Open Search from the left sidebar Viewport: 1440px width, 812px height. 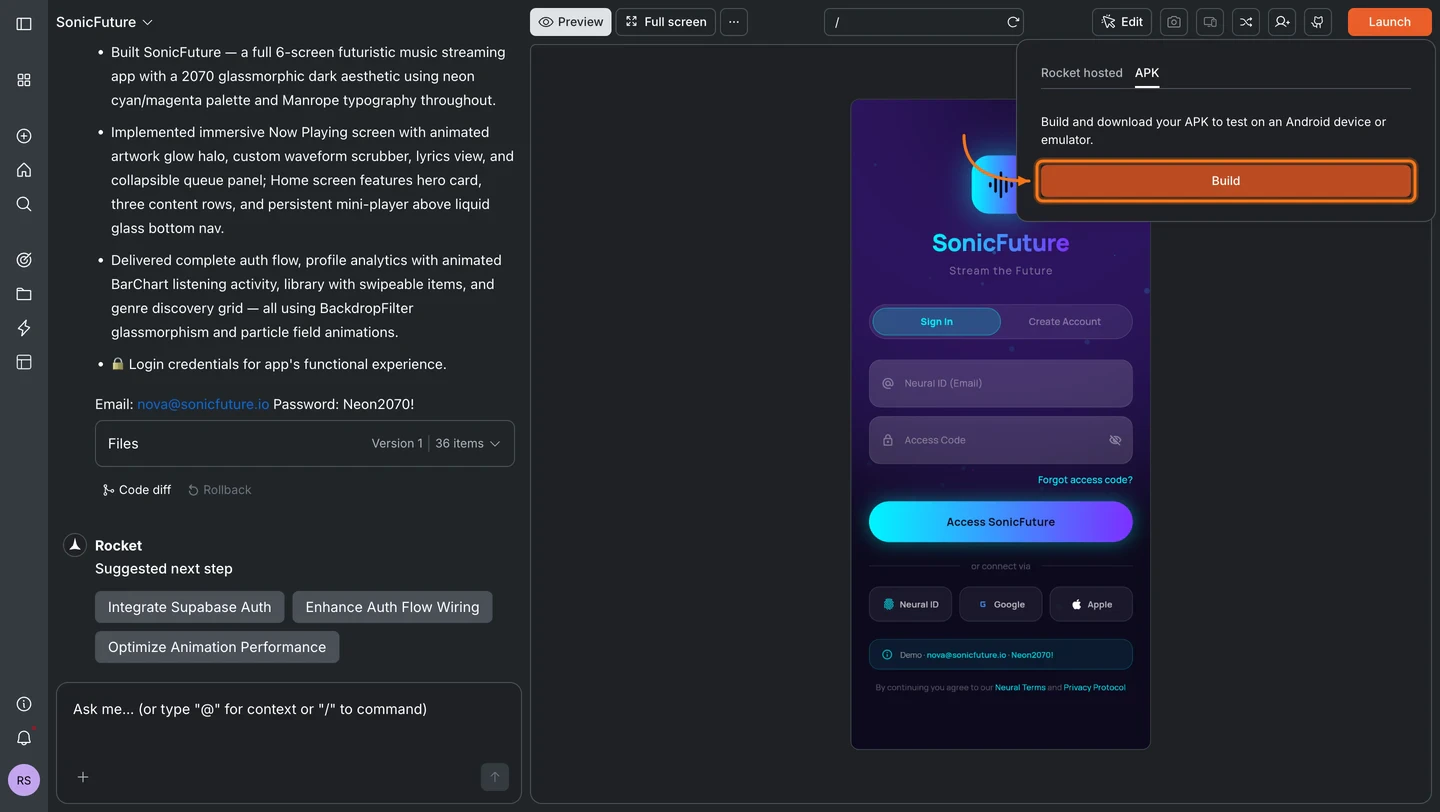coord(23,204)
